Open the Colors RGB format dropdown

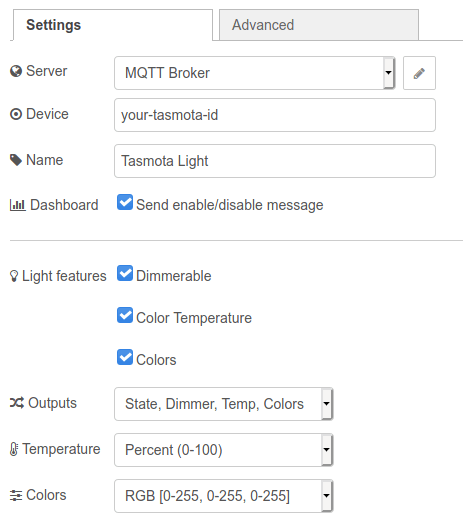click(x=223, y=496)
